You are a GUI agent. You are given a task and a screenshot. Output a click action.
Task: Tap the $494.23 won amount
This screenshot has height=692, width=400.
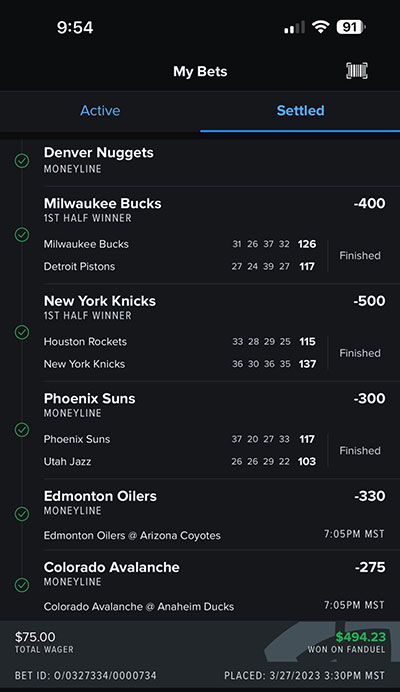click(360, 637)
